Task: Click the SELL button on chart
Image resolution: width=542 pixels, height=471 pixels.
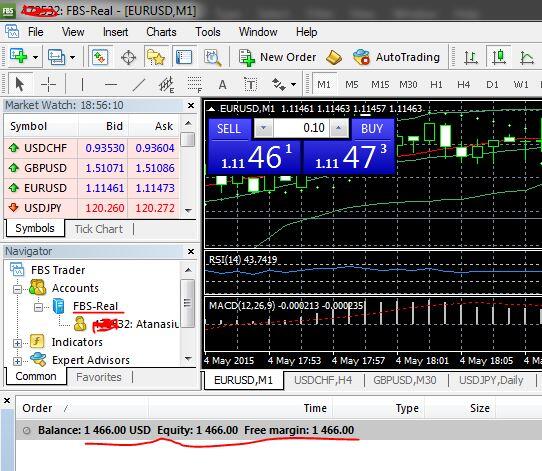Action: click(x=229, y=129)
